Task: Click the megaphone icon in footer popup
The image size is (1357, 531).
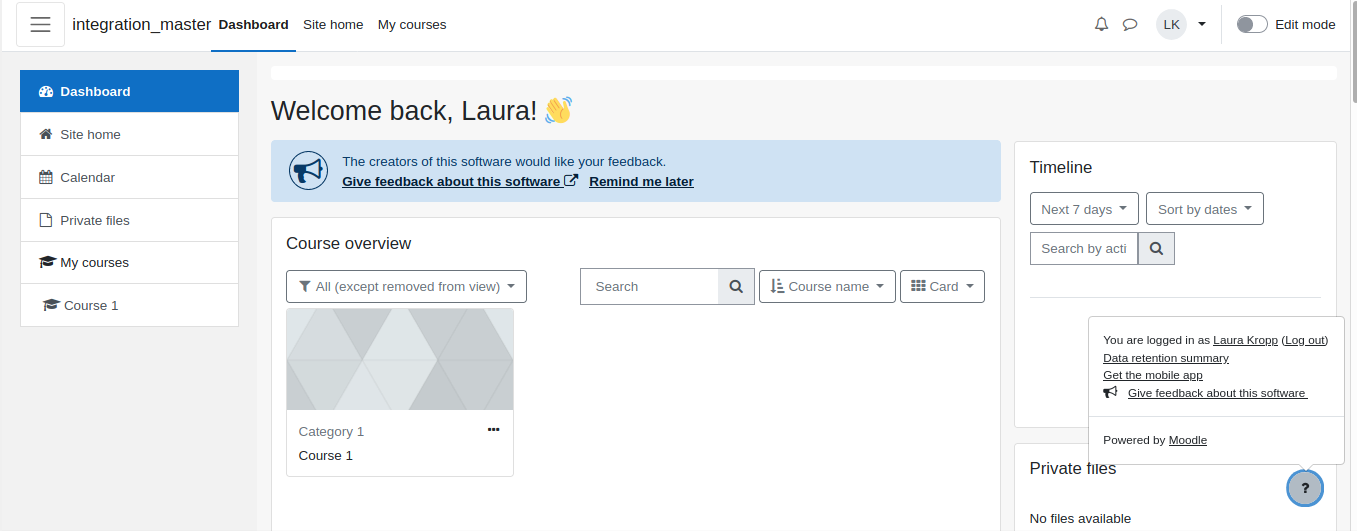Action: click(x=1110, y=393)
